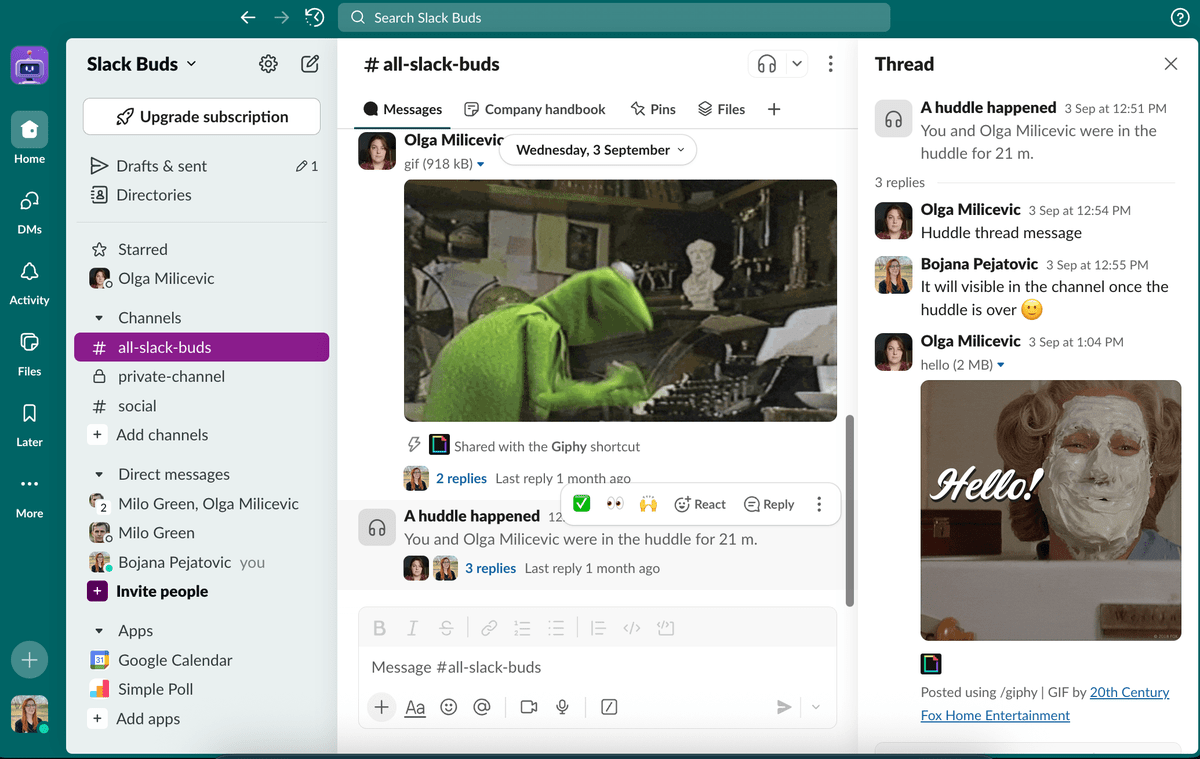Toggle bold formatting in the composer

click(x=379, y=628)
